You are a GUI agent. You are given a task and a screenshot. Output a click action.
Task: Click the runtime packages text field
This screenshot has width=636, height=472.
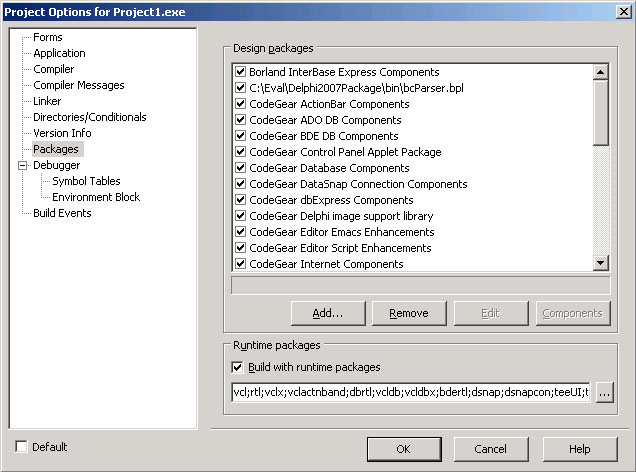click(410, 393)
